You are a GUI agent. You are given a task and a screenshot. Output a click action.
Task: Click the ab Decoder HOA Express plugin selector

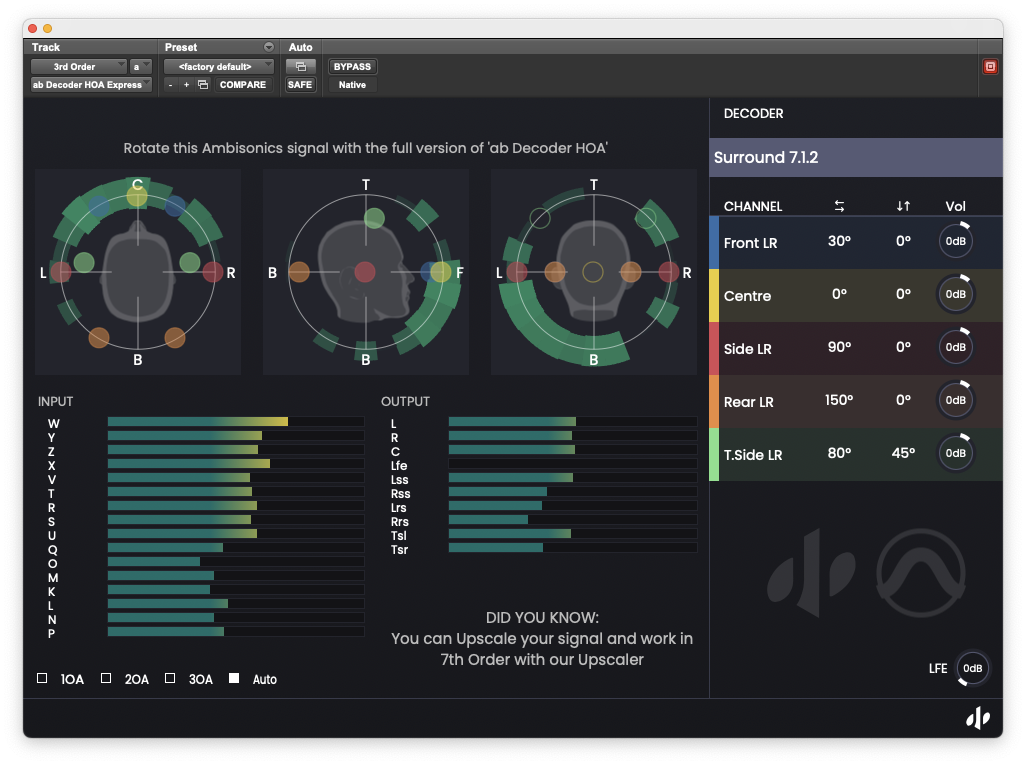tap(90, 84)
